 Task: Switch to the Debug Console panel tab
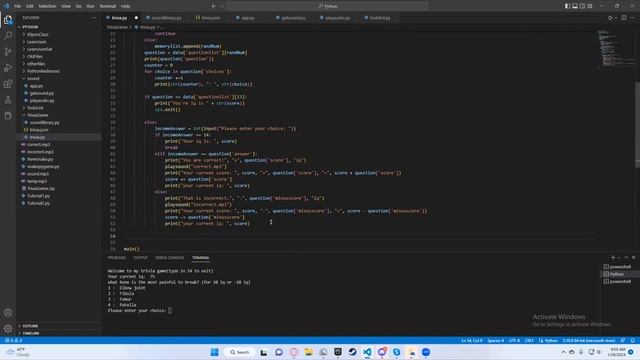(170, 258)
